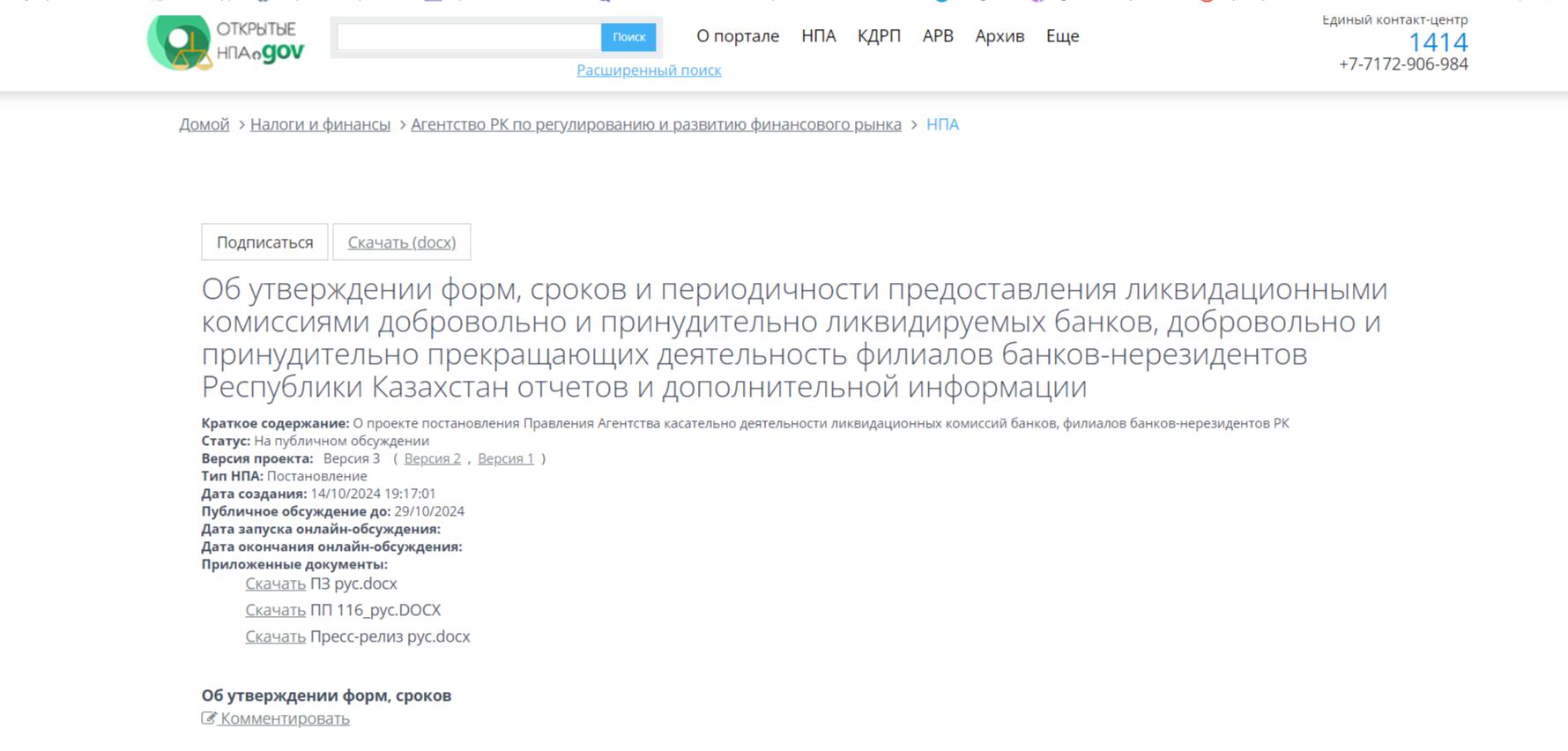Select the НПА menu item in header
The image size is (1568, 751).
(818, 36)
